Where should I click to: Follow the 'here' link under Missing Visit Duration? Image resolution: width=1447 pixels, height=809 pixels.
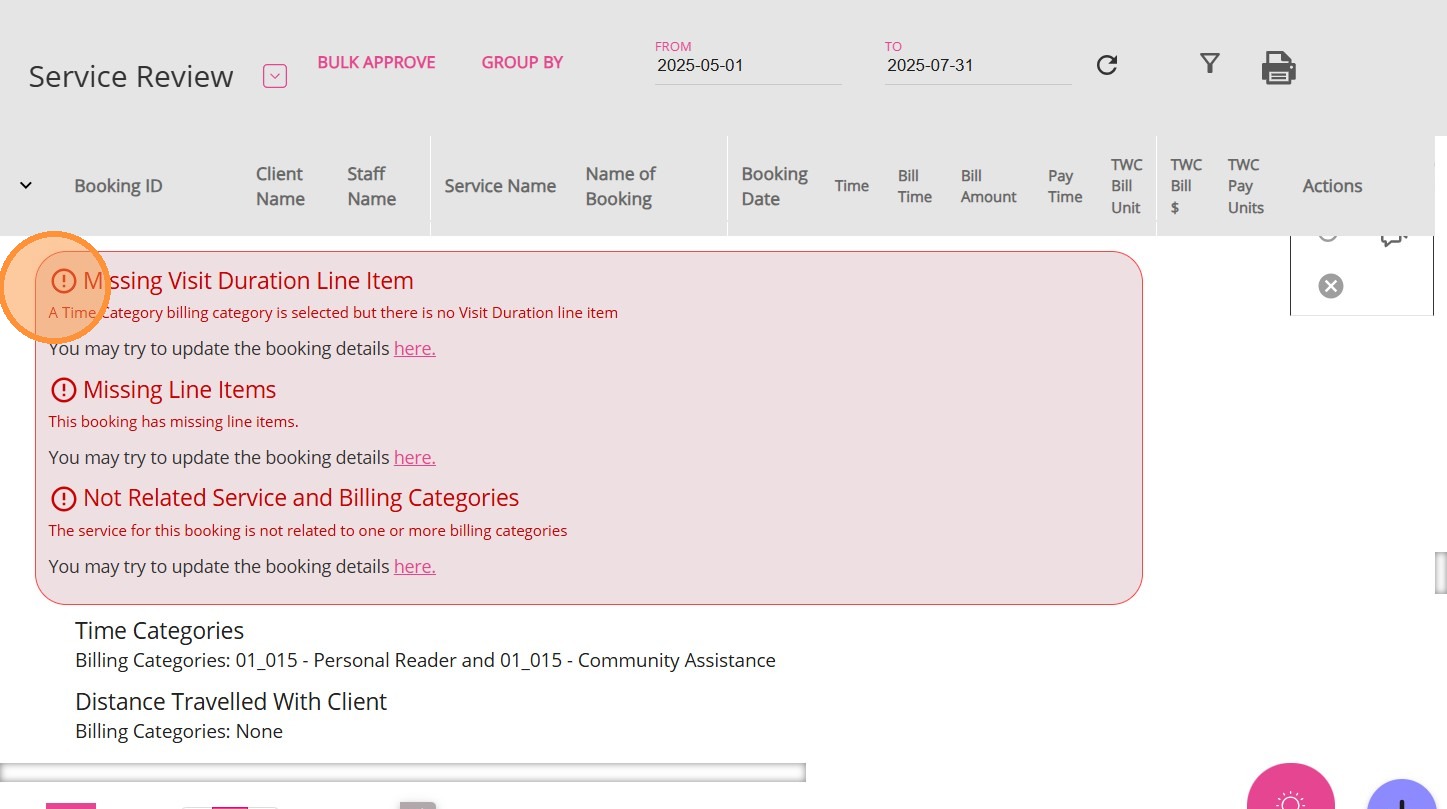414,349
